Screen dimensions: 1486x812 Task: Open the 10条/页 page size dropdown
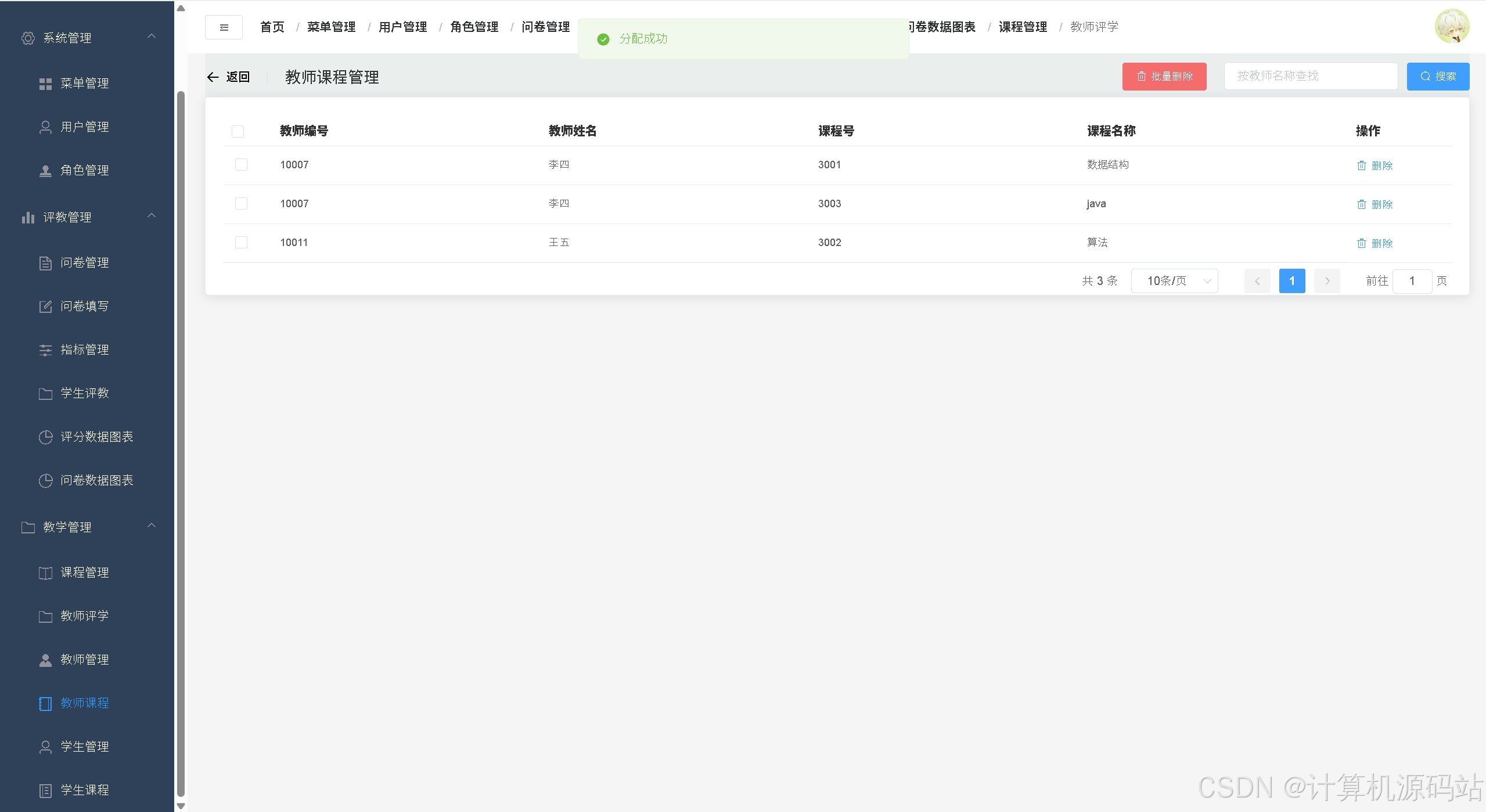coord(1174,282)
